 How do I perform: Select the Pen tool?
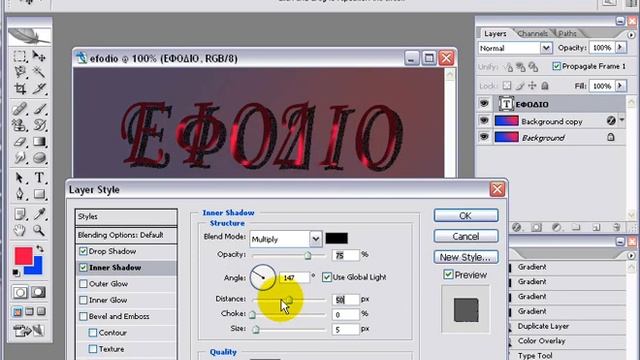[20, 194]
